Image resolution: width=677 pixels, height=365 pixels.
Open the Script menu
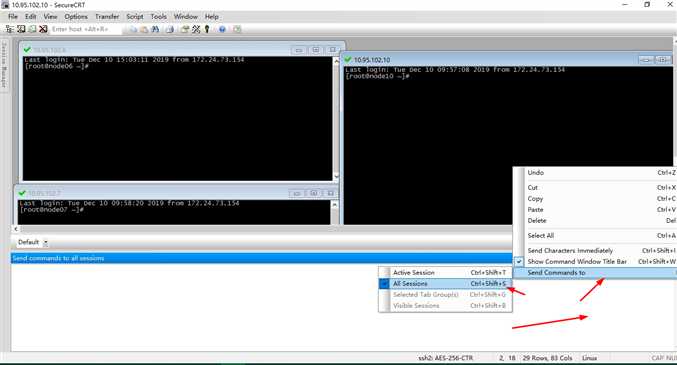coord(135,16)
